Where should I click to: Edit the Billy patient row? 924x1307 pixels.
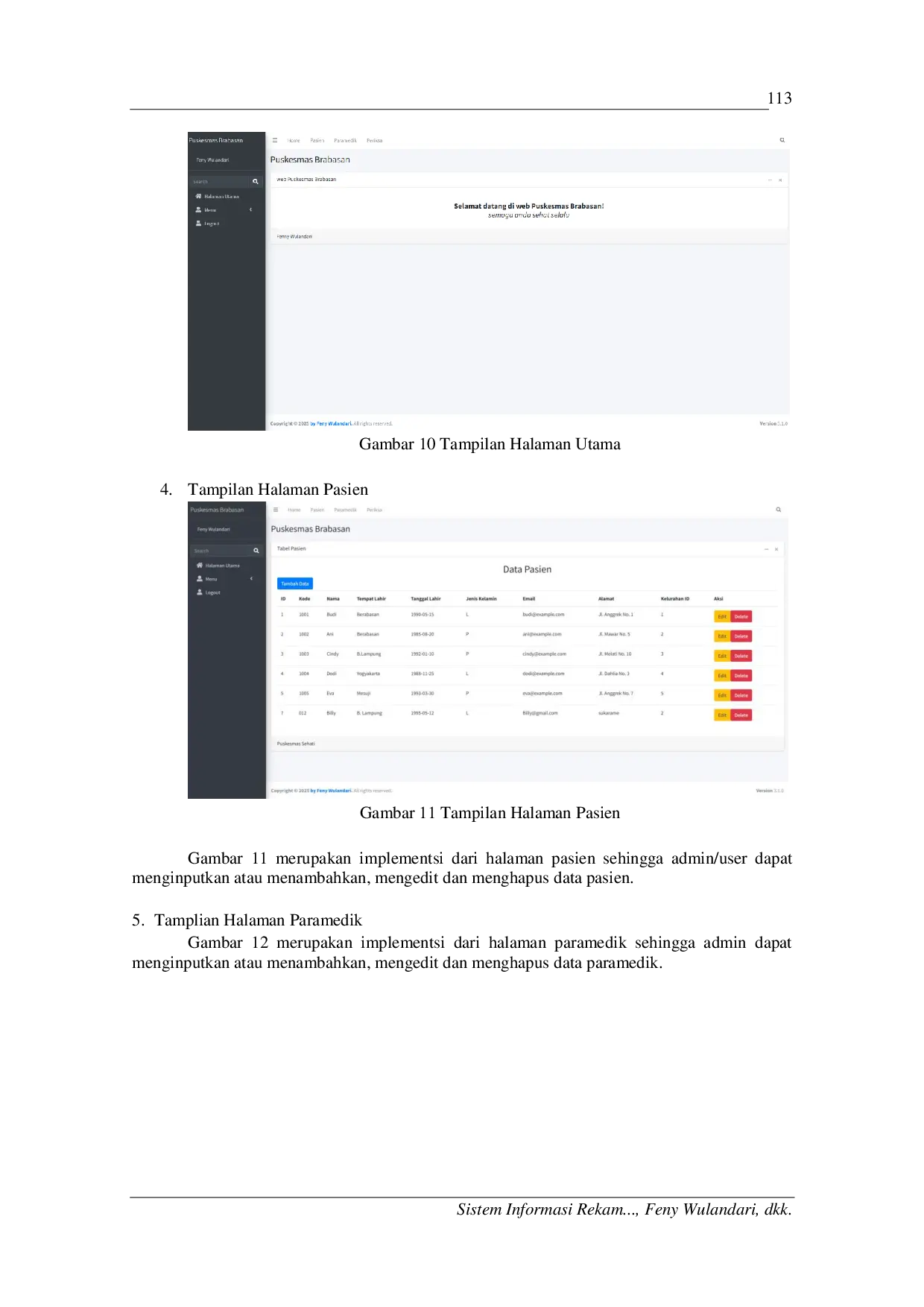point(722,715)
